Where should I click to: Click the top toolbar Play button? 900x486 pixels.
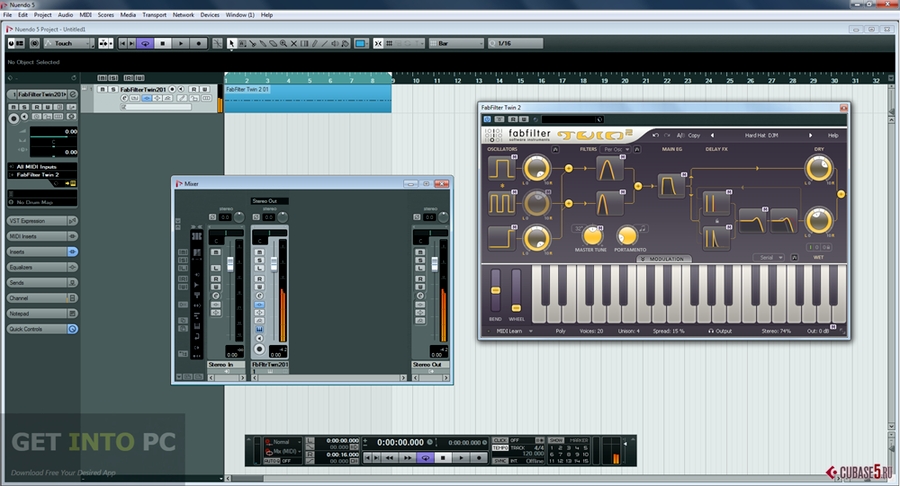[x=181, y=43]
